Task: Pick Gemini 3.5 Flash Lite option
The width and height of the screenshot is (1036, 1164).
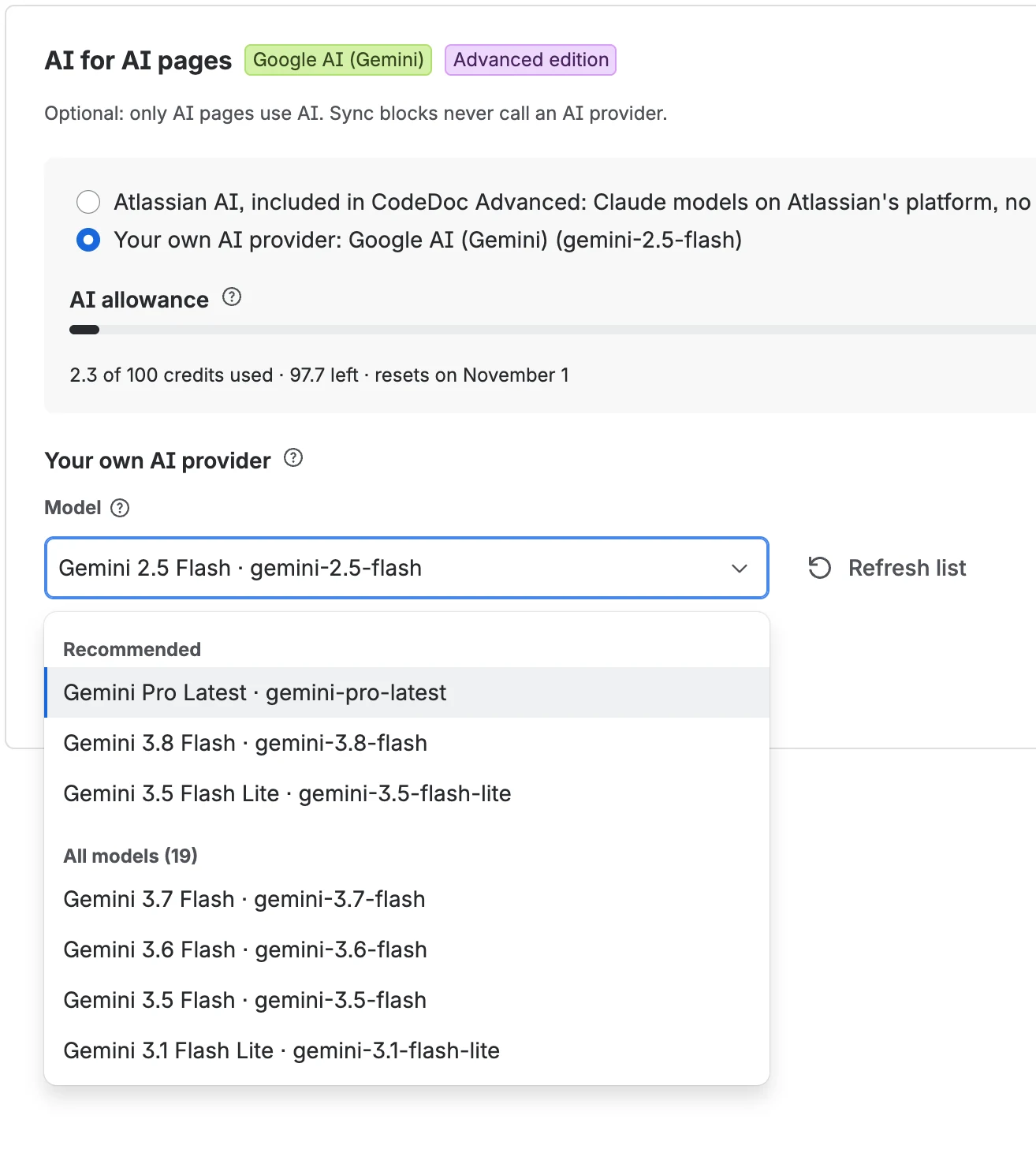Action: pyautogui.click(x=407, y=793)
